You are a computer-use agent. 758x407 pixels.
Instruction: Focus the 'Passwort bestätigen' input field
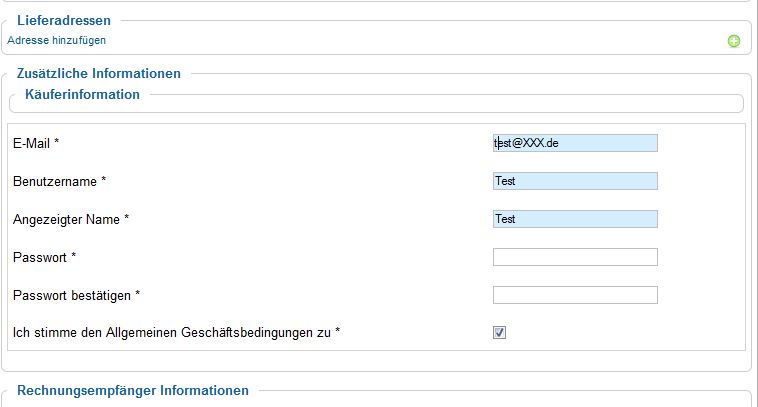(x=575, y=295)
